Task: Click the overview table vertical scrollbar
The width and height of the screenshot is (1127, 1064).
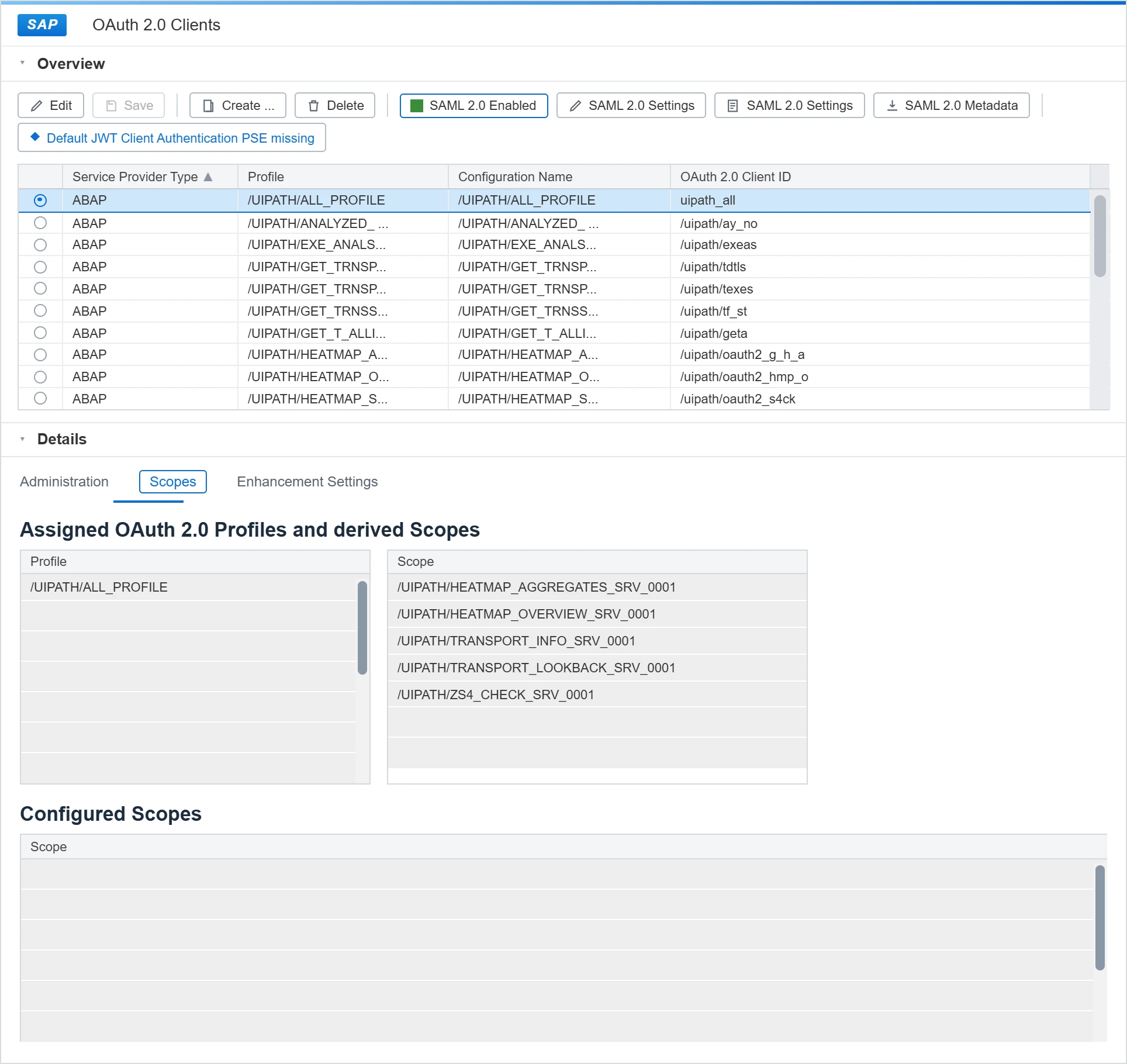Action: 1100,236
